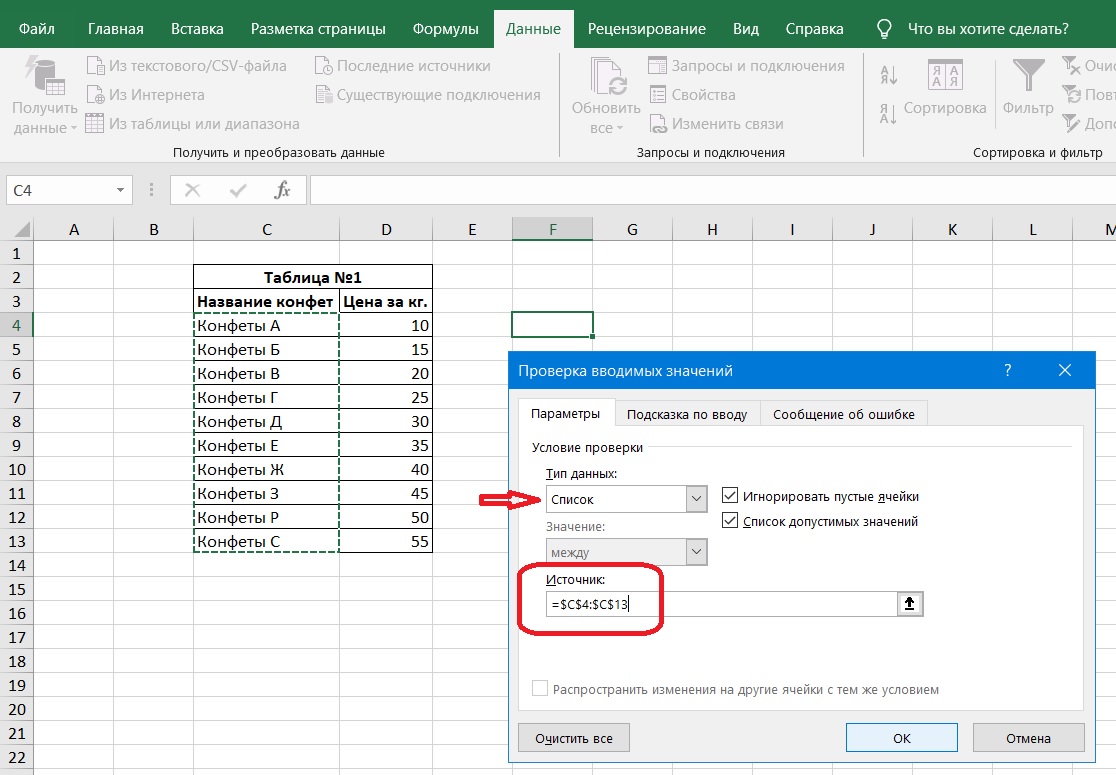The height and width of the screenshot is (775, 1116).
Task: Select cell Конфеты С
Action: coord(266,541)
